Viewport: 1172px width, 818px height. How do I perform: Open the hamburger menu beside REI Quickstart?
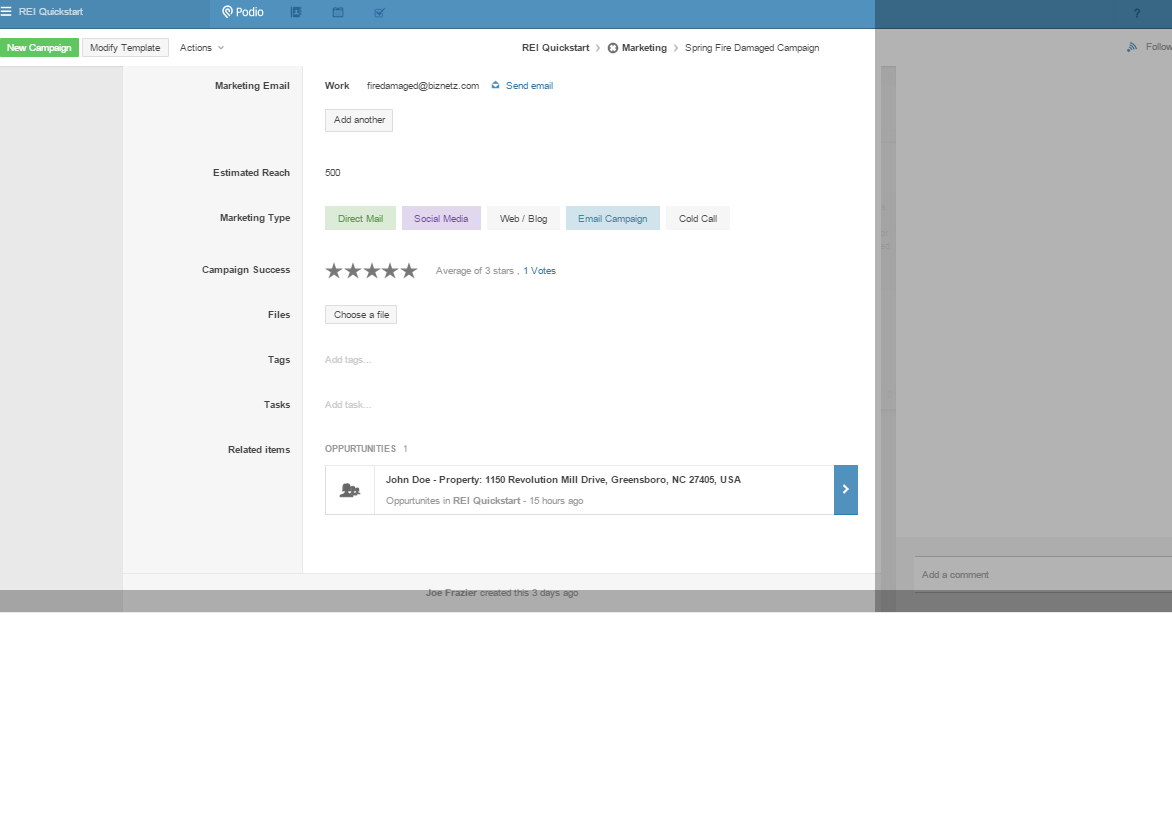click(7, 12)
